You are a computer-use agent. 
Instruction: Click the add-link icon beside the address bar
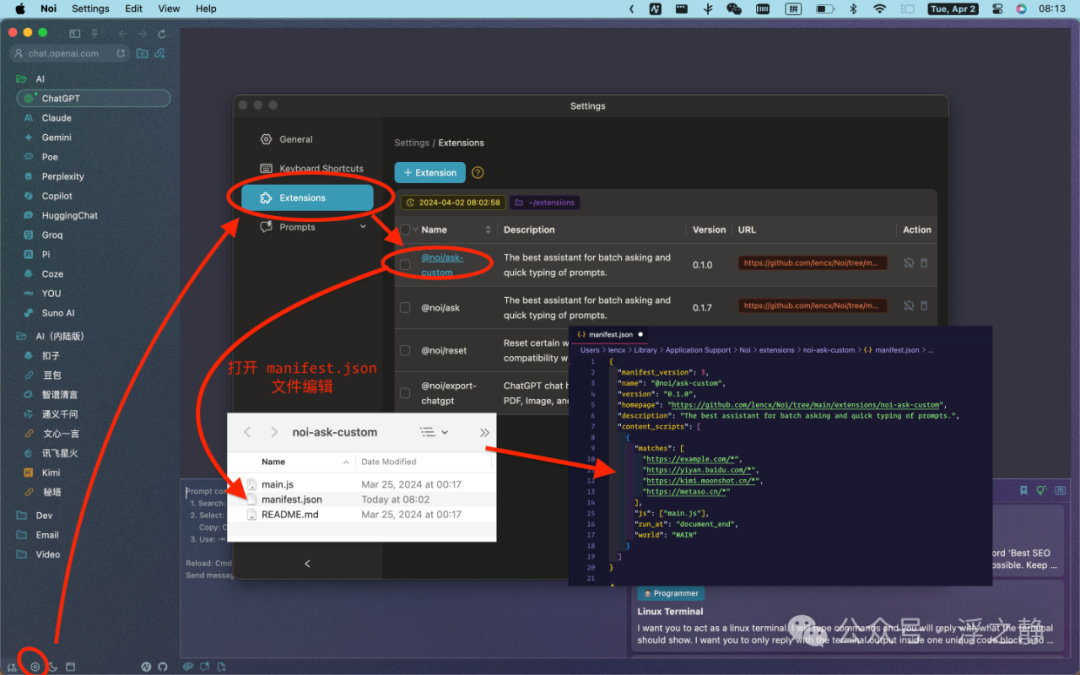click(160, 53)
